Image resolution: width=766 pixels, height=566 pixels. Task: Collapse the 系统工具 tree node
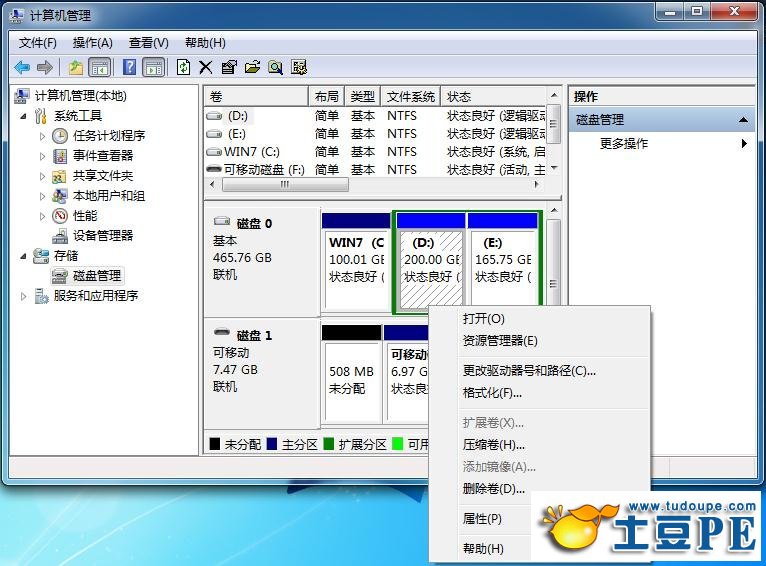click(23, 116)
